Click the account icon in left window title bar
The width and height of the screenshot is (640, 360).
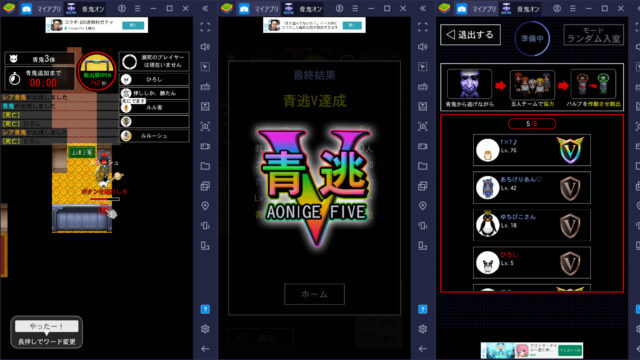tap(122, 9)
